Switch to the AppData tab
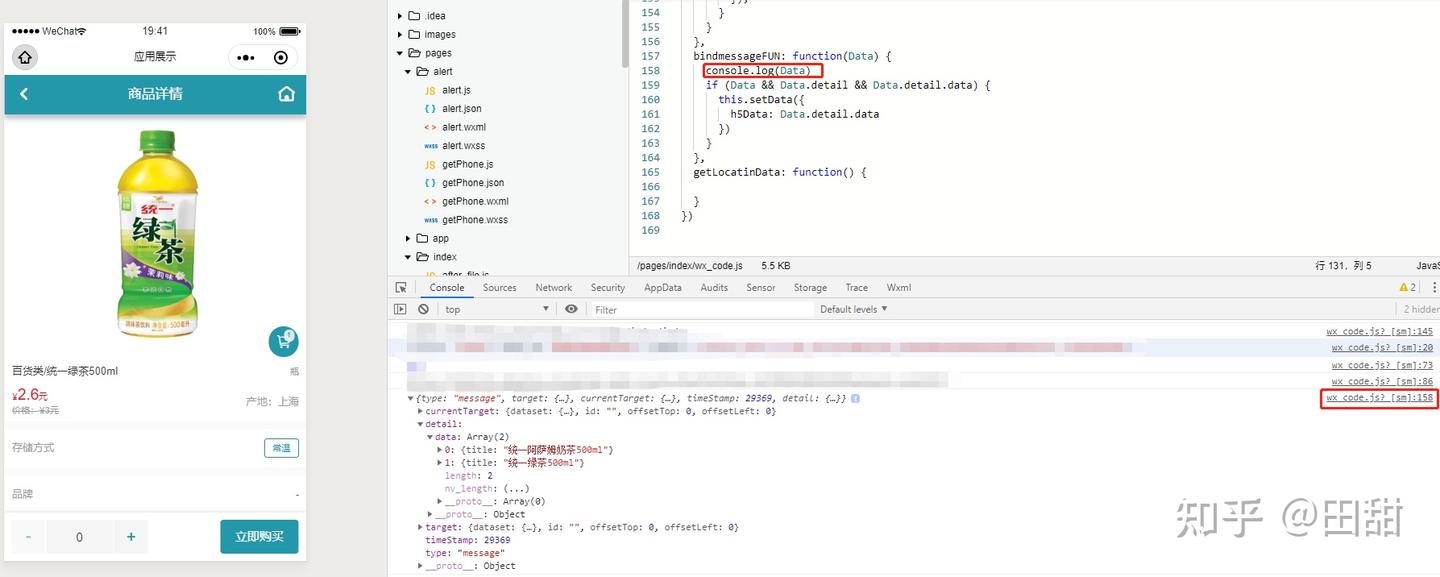The image size is (1440, 577). point(662,287)
